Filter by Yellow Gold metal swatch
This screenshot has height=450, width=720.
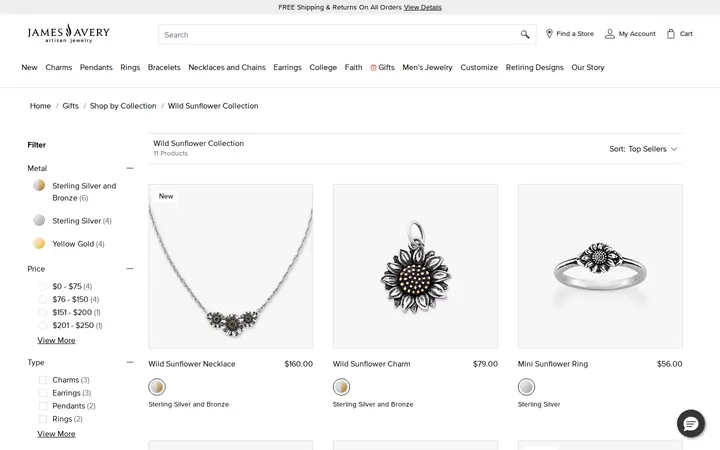click(39, 243)
